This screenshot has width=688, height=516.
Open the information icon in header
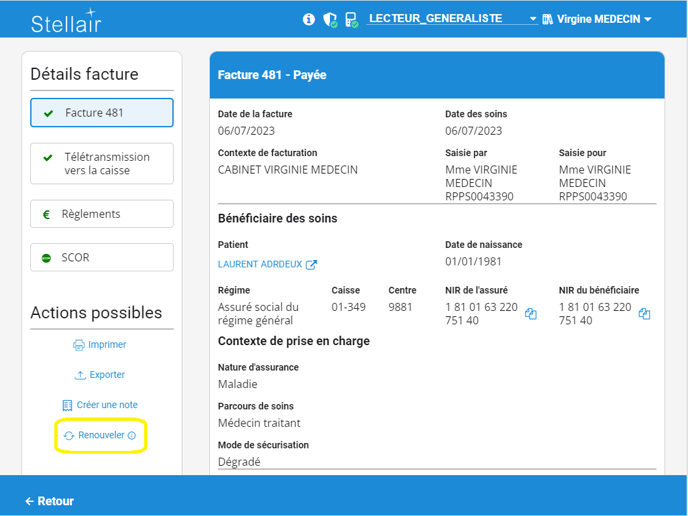click(309, 19)
